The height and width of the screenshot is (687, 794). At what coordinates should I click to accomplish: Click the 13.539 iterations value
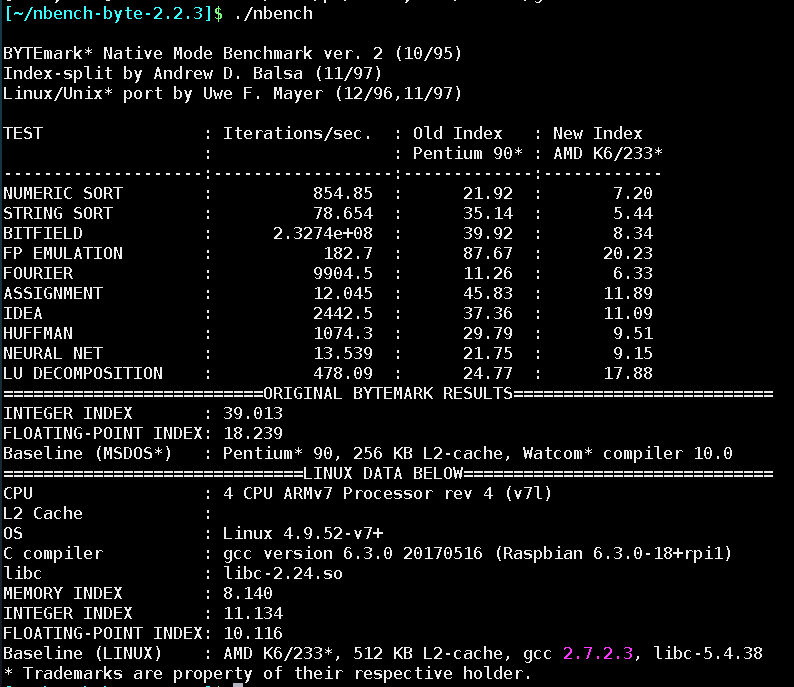coord(343,353)
